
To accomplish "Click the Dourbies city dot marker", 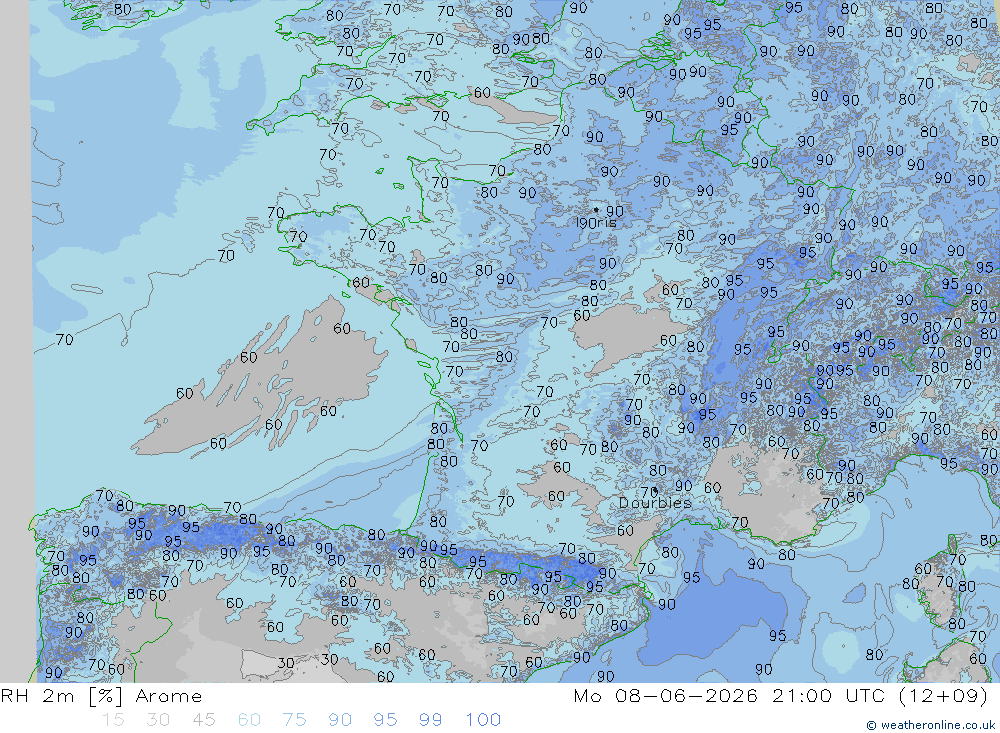I will (x=655, y=490).
